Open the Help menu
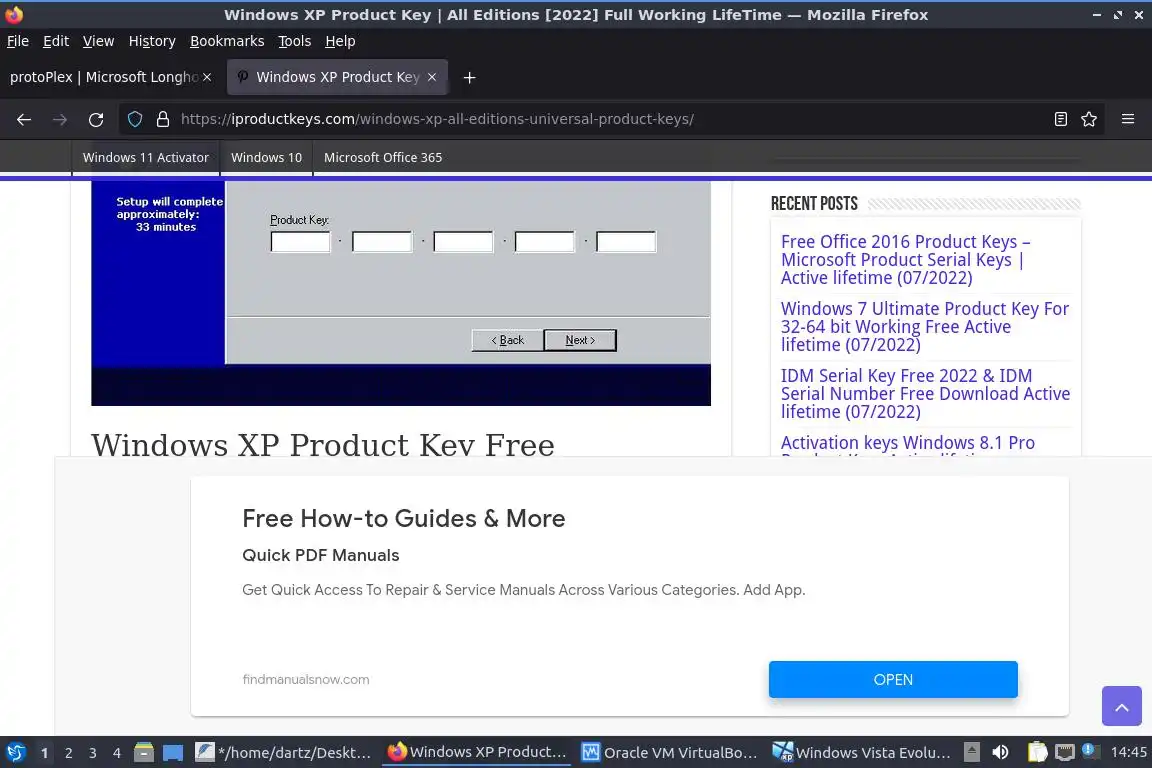Screen dimensions: 1152x768 point(340,41)
